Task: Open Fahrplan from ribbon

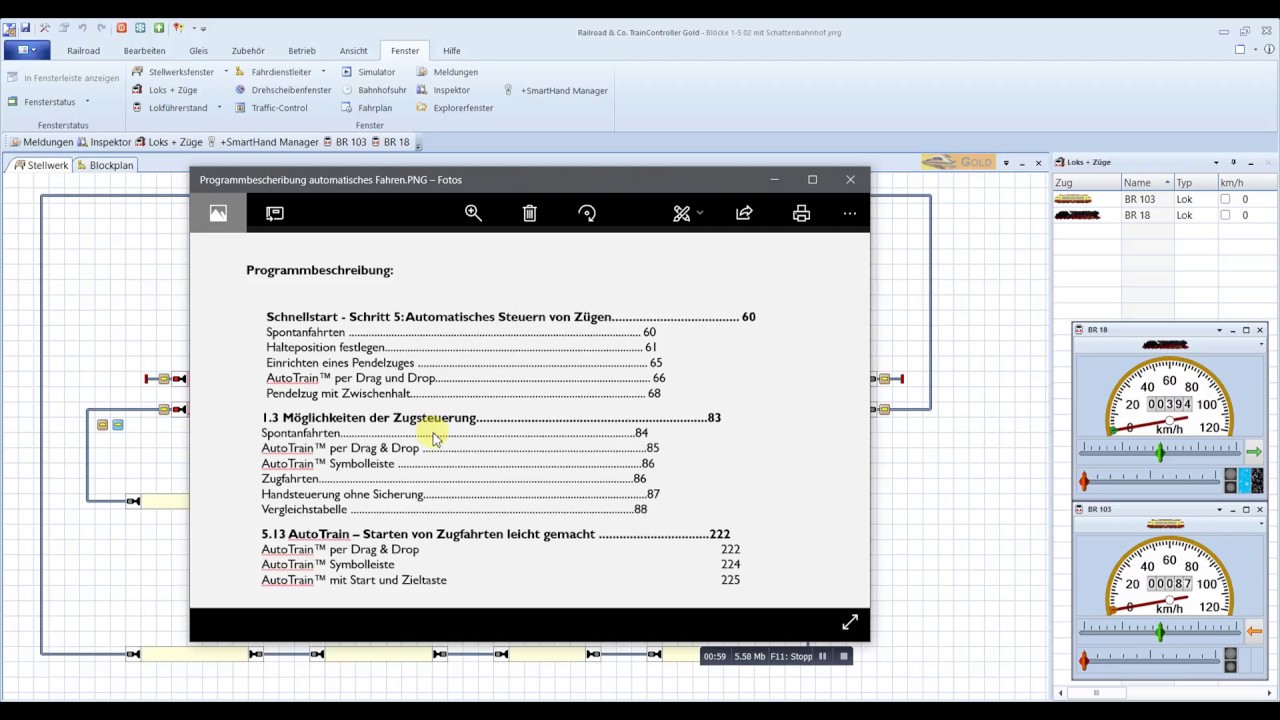Action: [366, 108]
